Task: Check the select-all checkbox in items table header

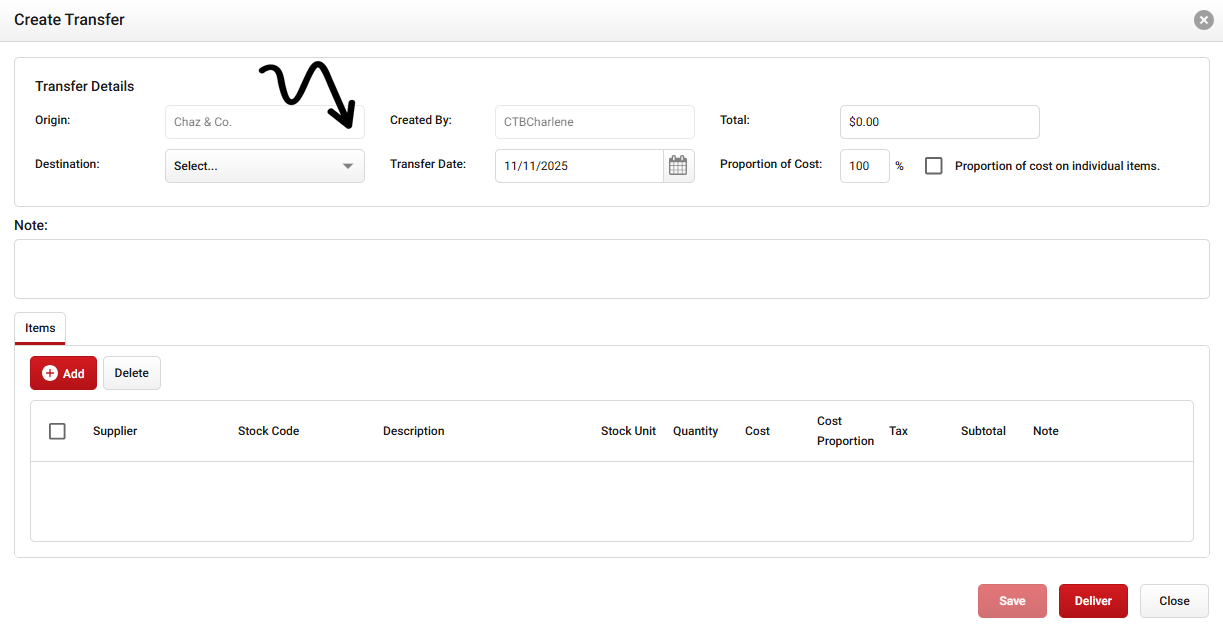Action: click(x=58, y=431)
